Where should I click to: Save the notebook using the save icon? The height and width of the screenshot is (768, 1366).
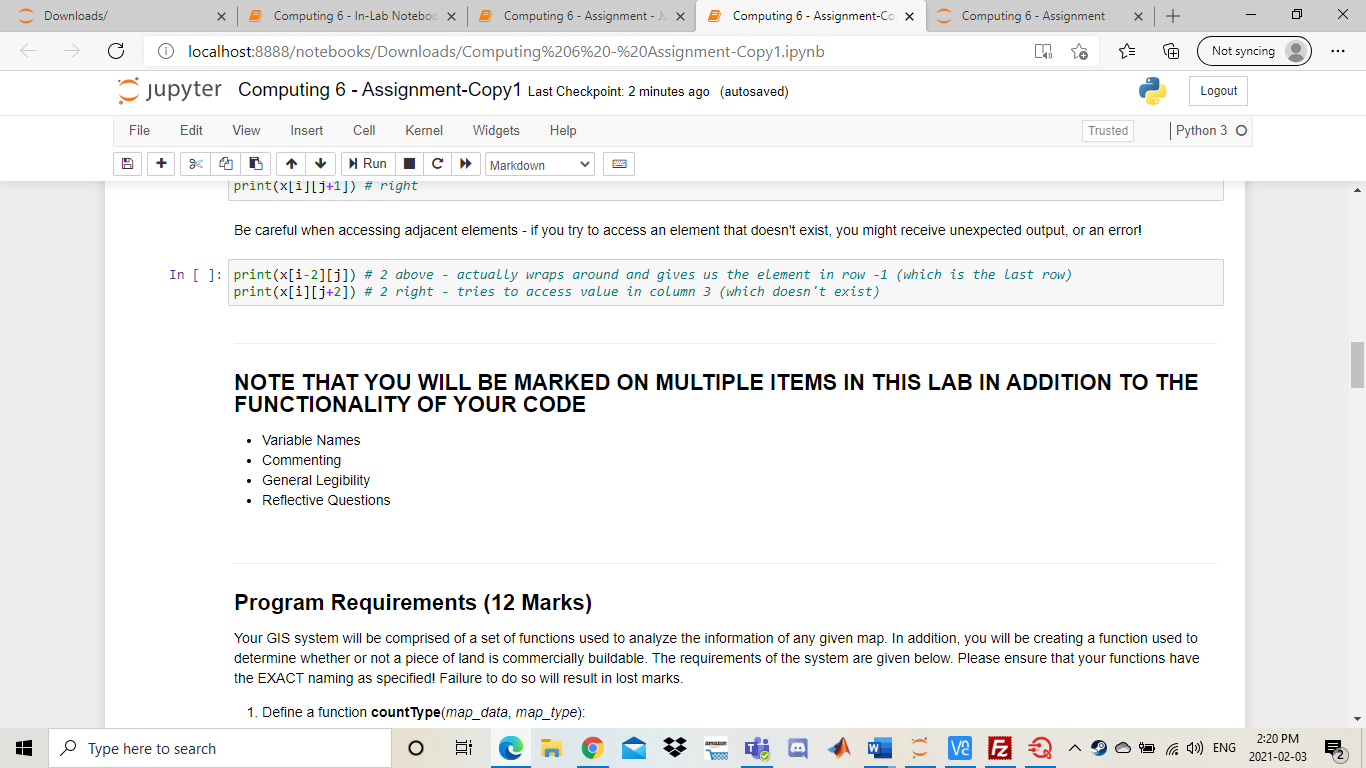[127, 164]
